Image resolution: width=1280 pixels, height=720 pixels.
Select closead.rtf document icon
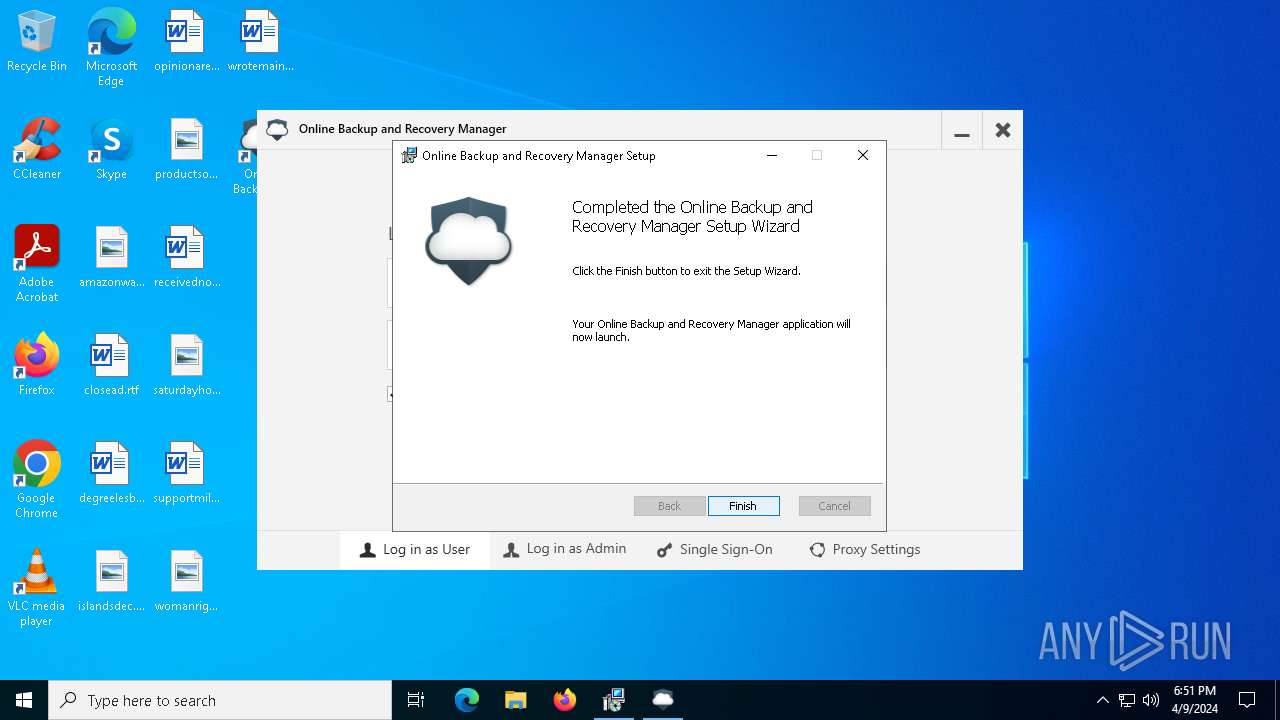[111, 366]
